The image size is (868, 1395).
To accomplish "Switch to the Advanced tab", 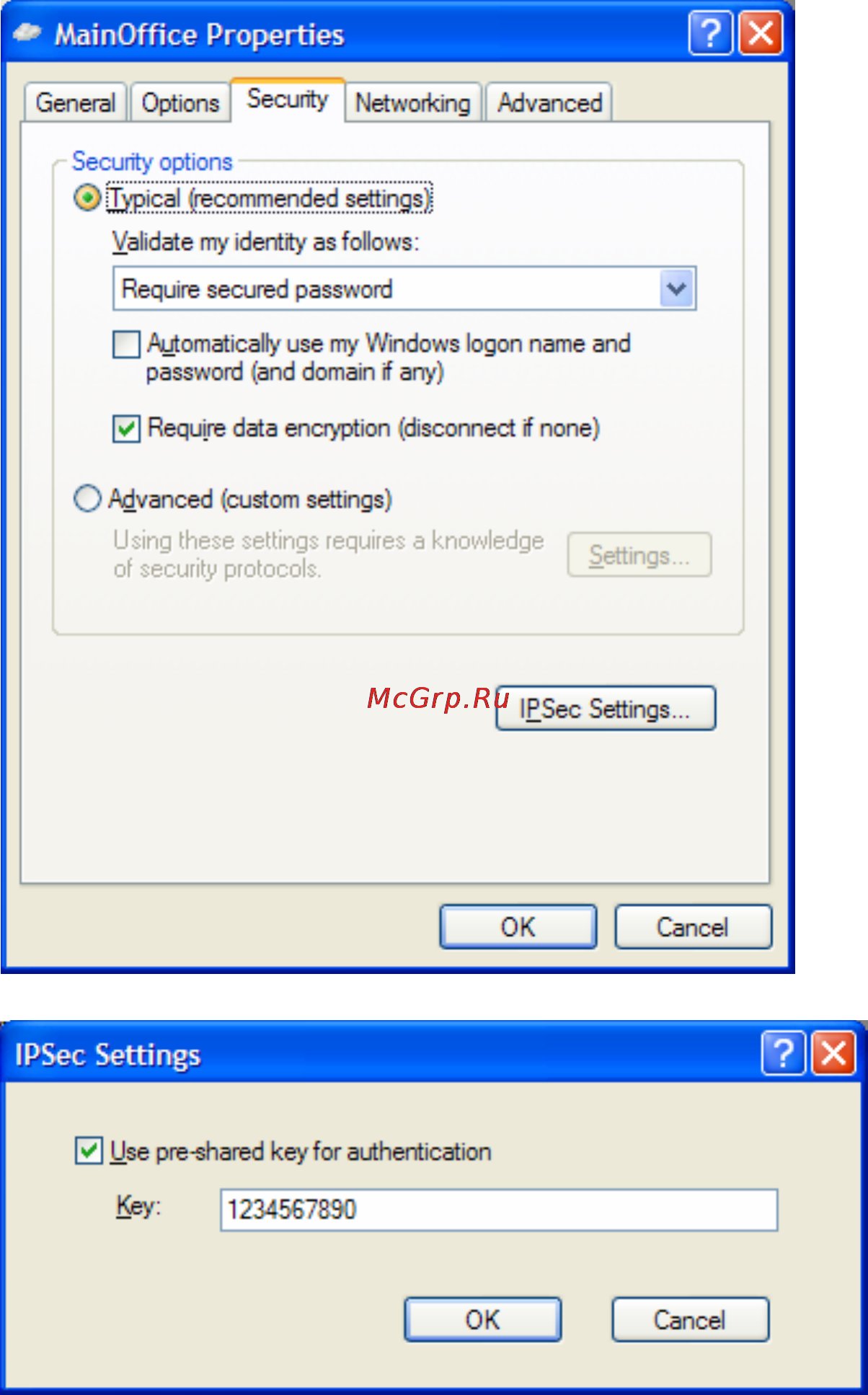I will (549, 102).
